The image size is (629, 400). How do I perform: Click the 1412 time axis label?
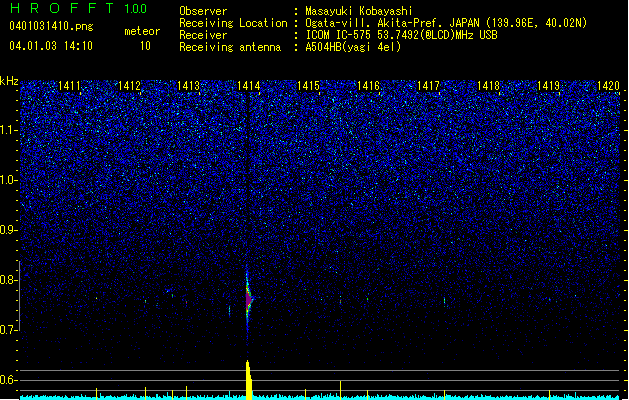click(129, 86)
